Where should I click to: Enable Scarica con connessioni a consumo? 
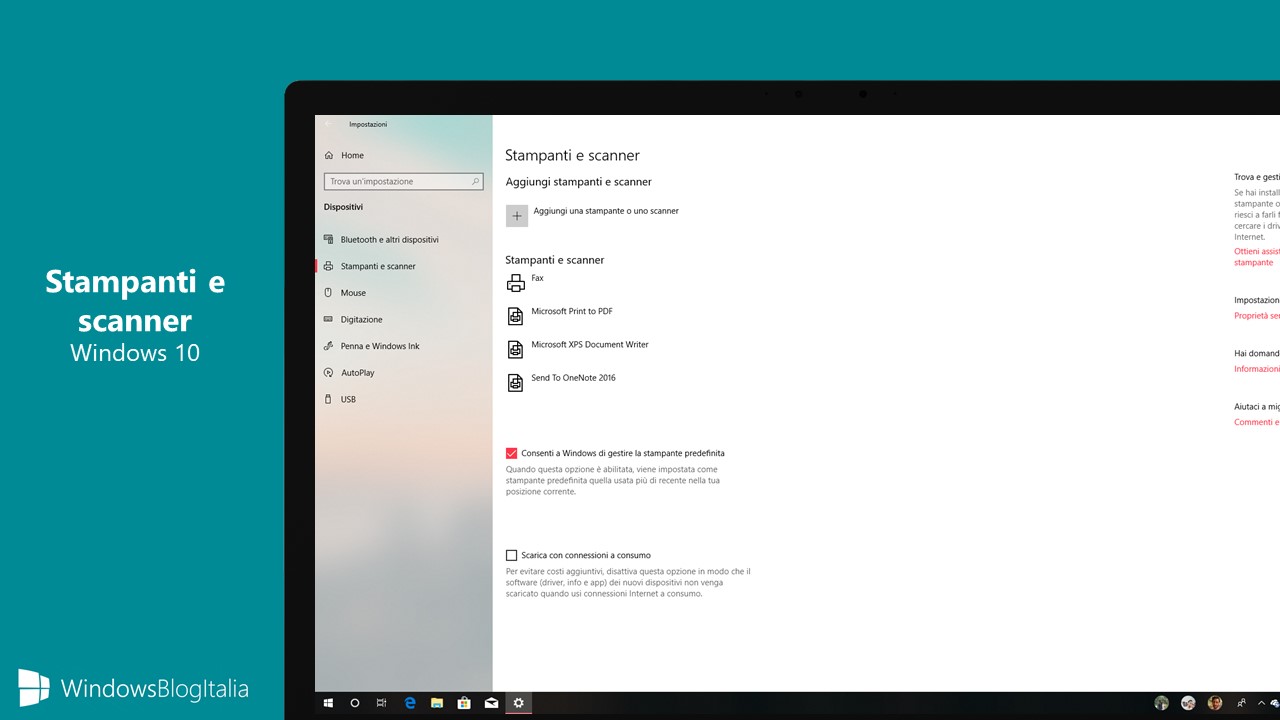(512, 555)
